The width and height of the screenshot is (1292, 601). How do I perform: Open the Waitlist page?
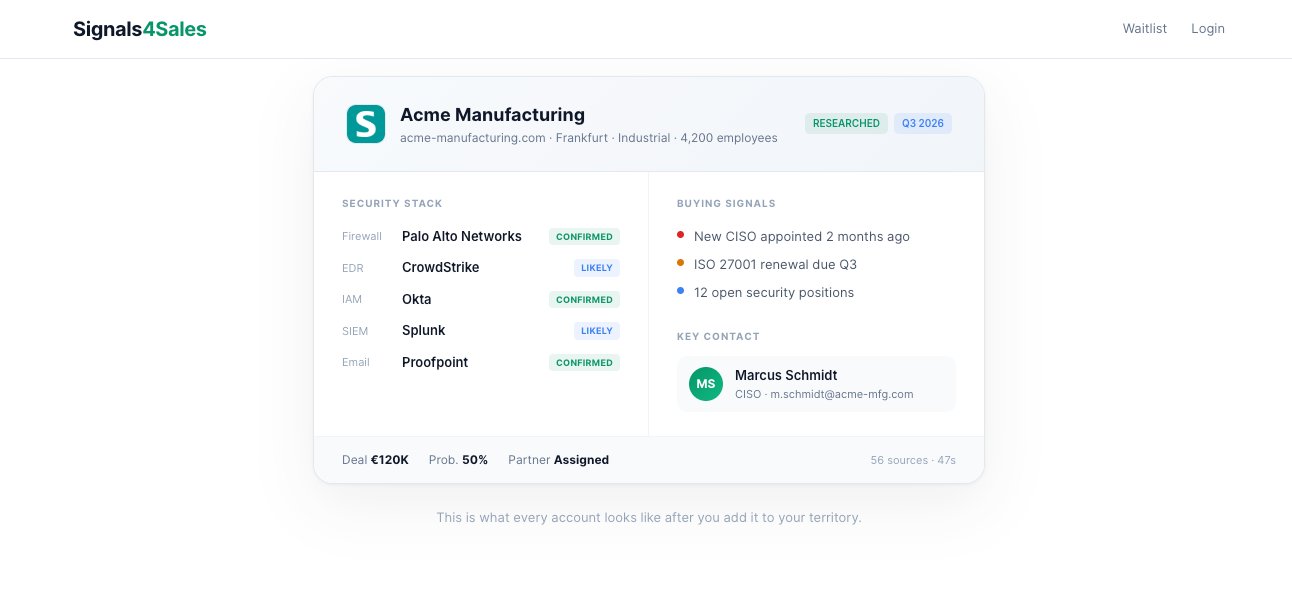1144,29
